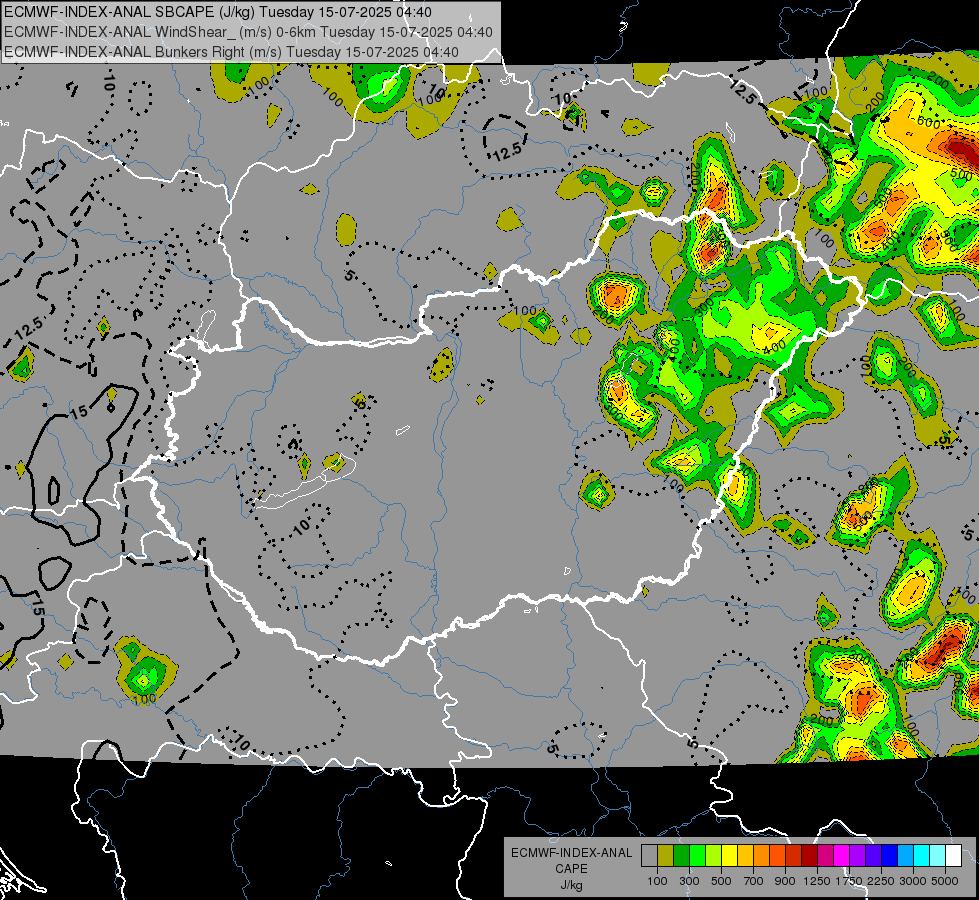The width and height of the screenshot is (979, 900).
Task: Click the Bunkers Right (m/s) title line
Action: [231, 52]
